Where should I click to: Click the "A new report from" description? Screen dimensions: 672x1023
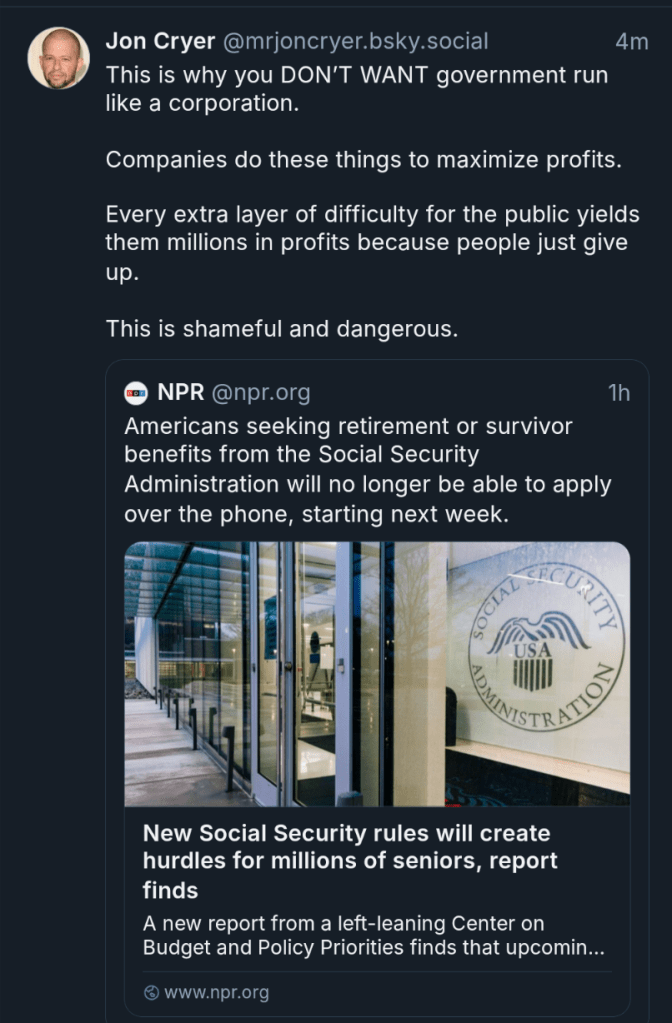pyautogui.click(x=373, y=935)
